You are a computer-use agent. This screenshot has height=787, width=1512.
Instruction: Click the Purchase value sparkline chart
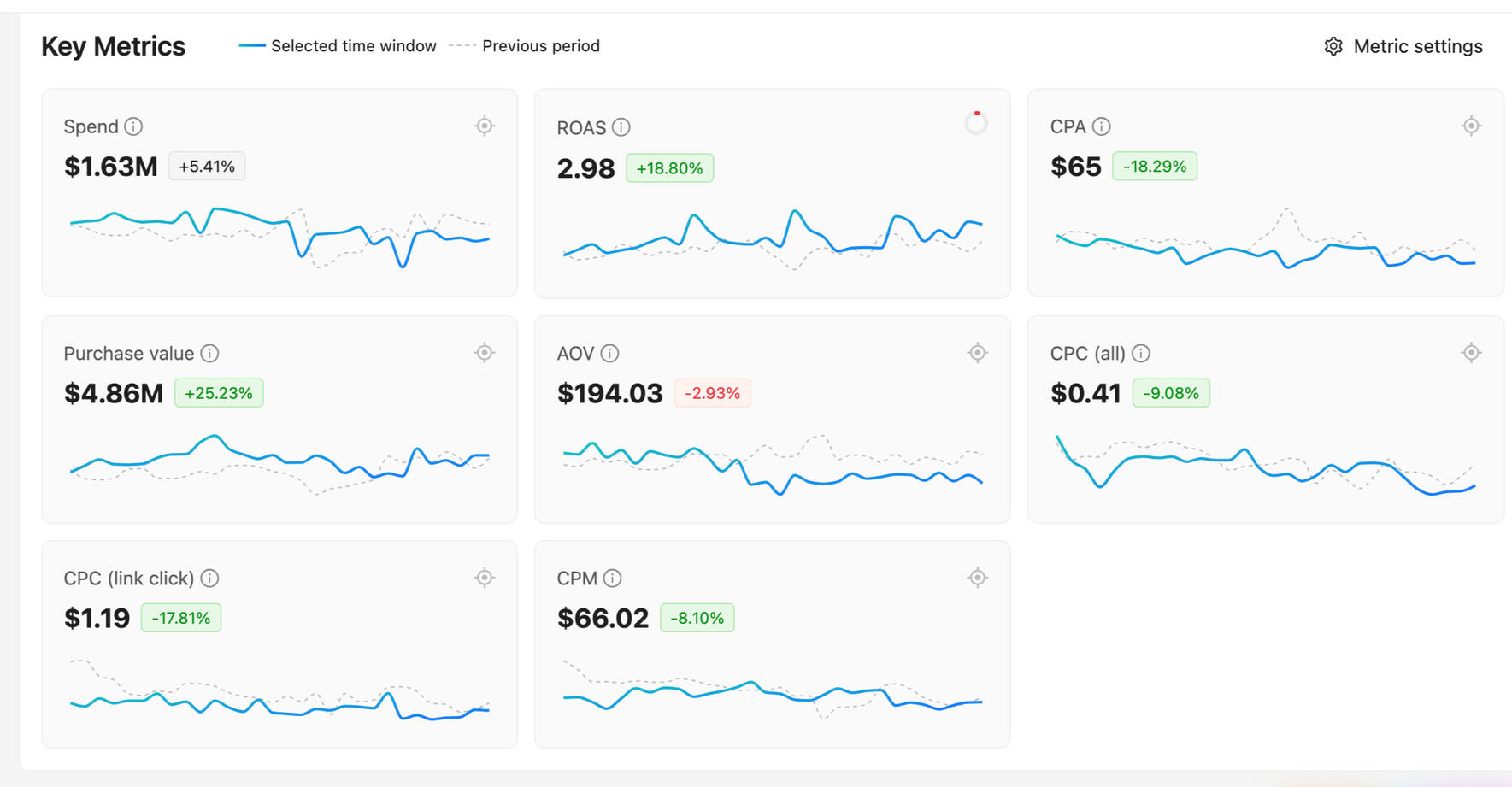[279, 461]
